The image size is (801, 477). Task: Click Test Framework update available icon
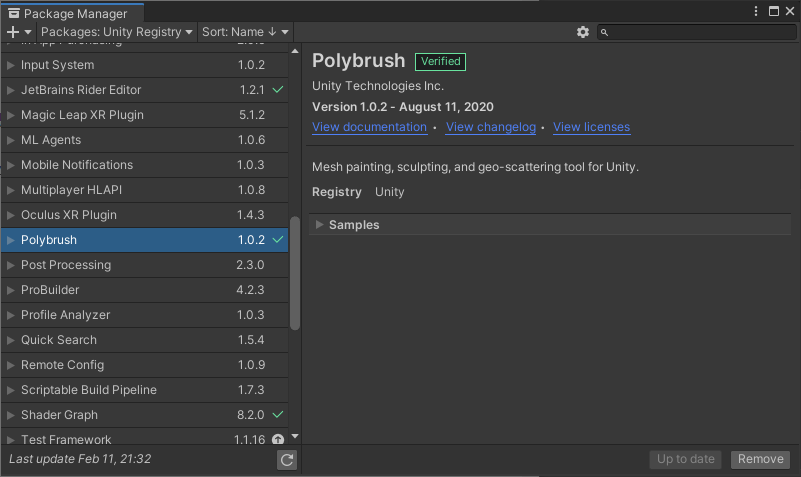[278, 439]
